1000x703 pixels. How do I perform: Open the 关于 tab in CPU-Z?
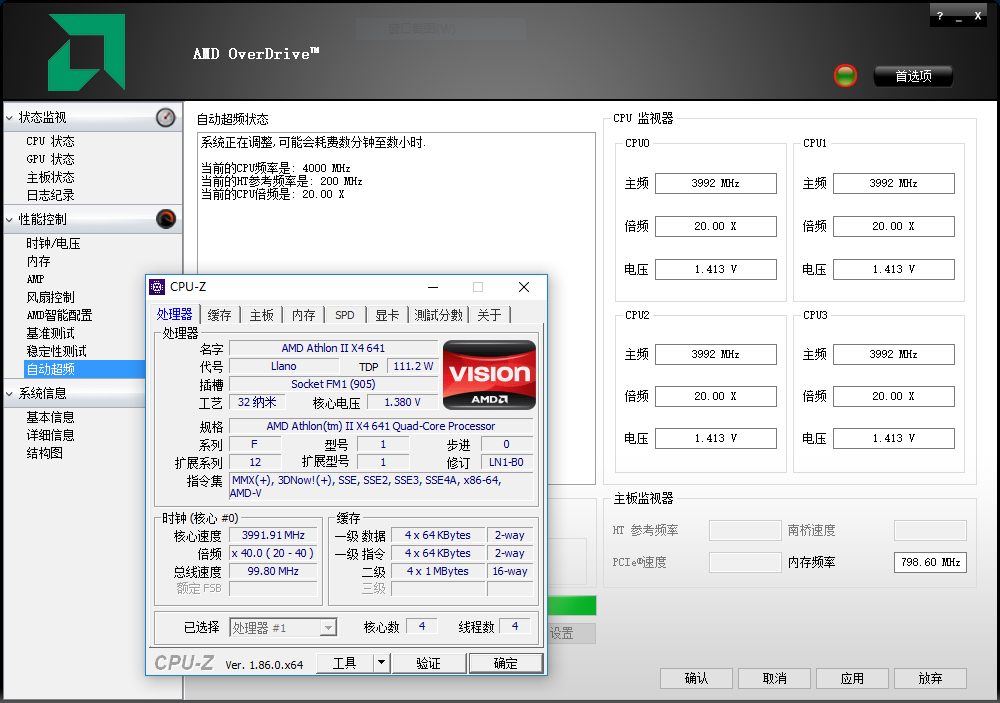coord(489,315)
